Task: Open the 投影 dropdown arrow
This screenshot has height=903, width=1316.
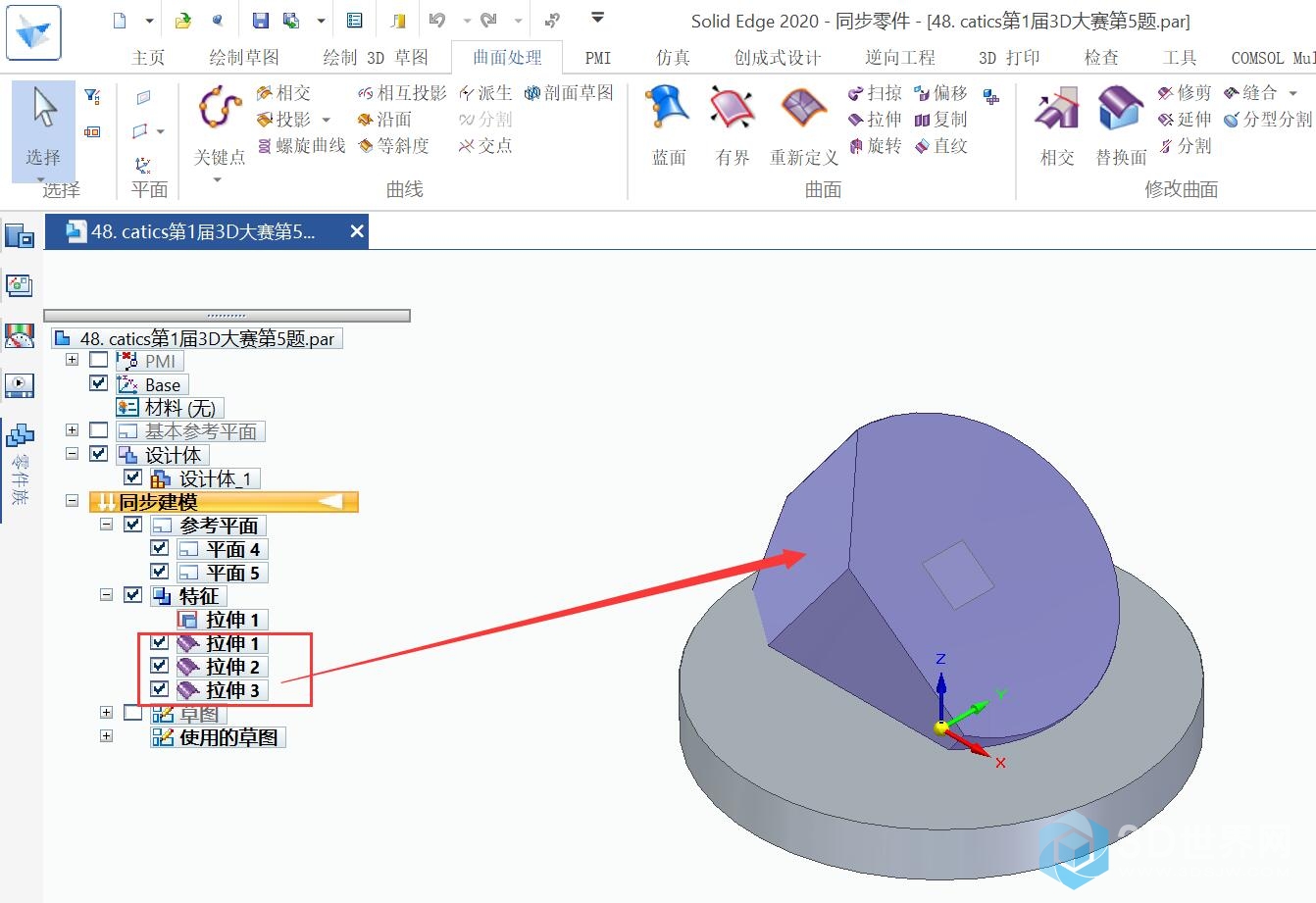Action: 327,121
